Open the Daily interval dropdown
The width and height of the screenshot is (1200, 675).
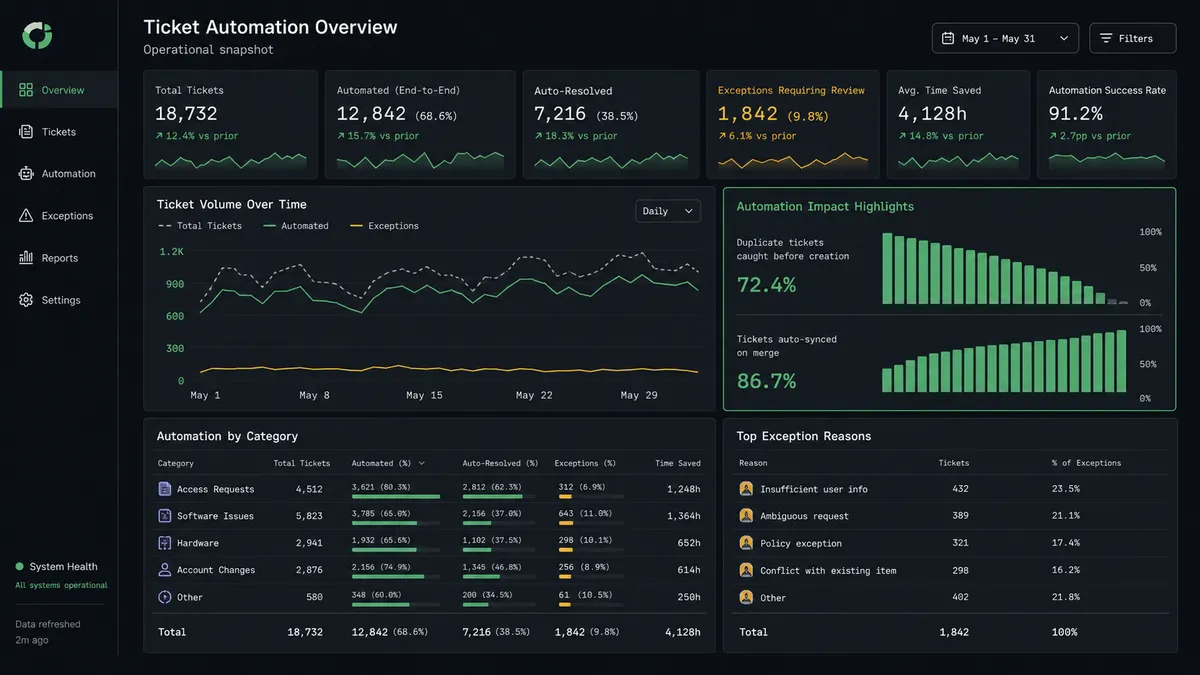tap(668, 211)
